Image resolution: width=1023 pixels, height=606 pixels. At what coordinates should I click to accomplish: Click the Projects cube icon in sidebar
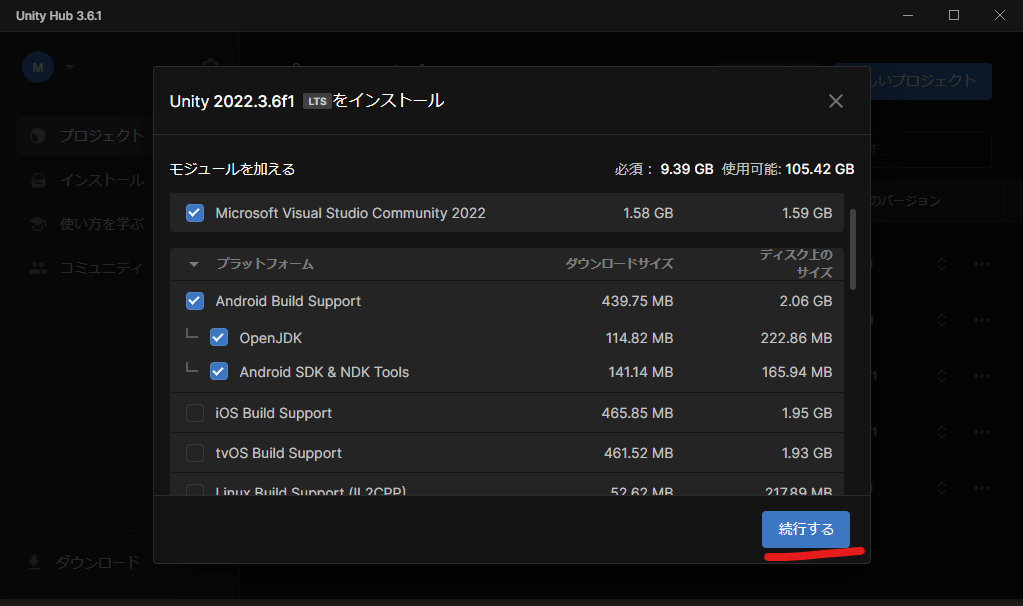tap(38, 135)
